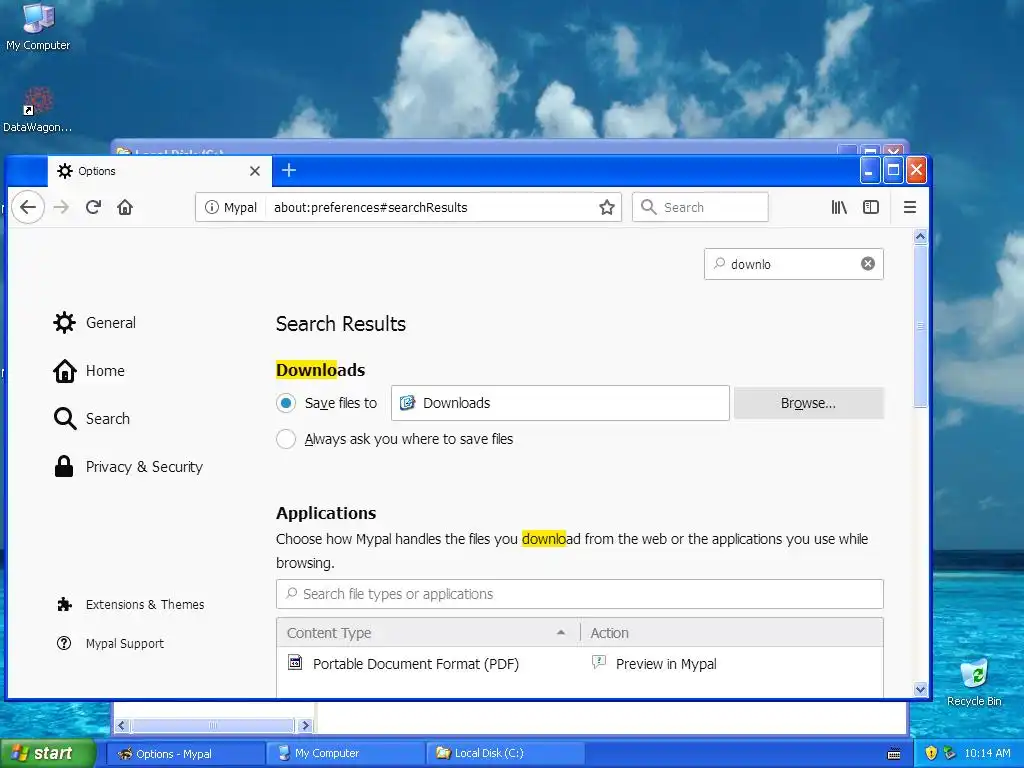This screenshot has width=1024, height=768.
Task: Click the Downloads folder path field
Action: click(x=560, y=403)
